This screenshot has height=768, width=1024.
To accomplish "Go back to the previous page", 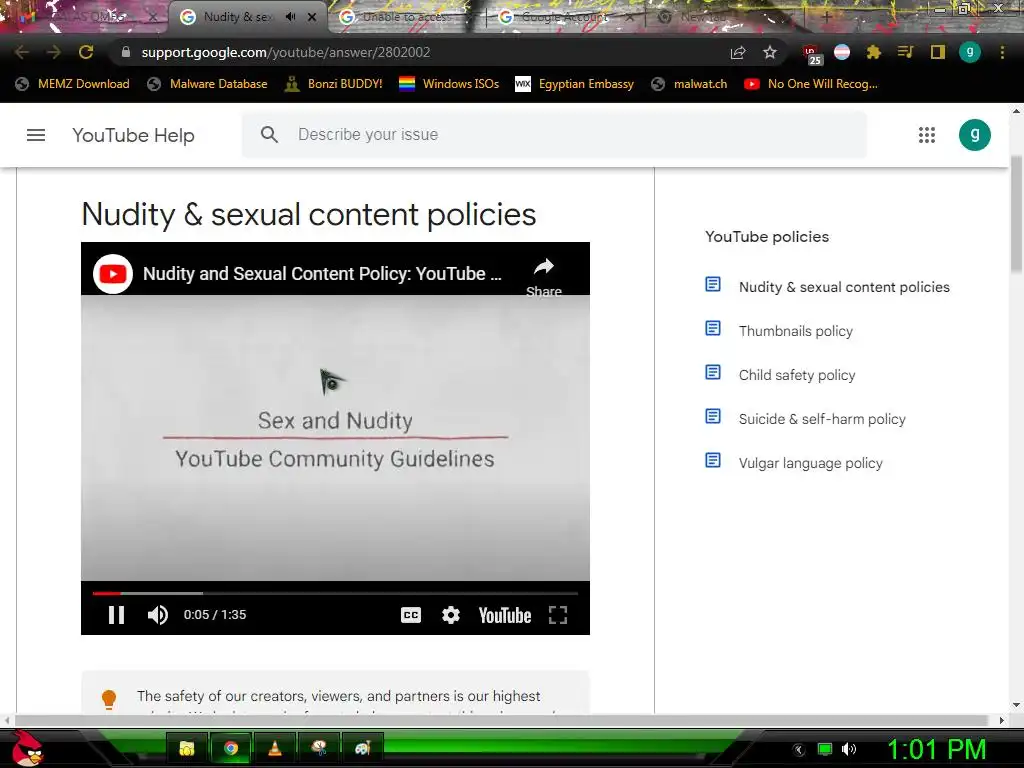I will coord(22,52).
